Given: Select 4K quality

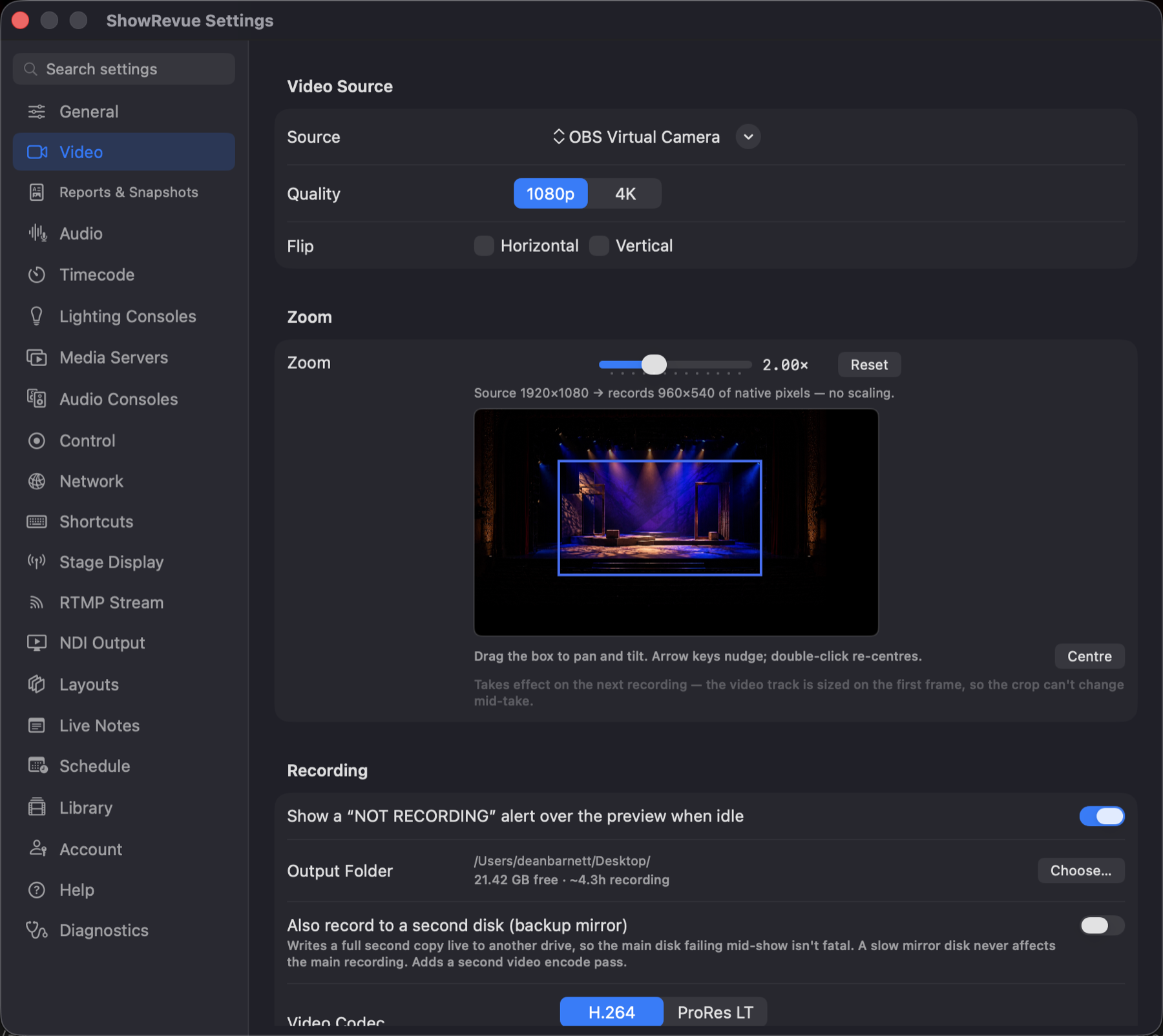Looking at the screenshot, I should [x=625, y=194].
